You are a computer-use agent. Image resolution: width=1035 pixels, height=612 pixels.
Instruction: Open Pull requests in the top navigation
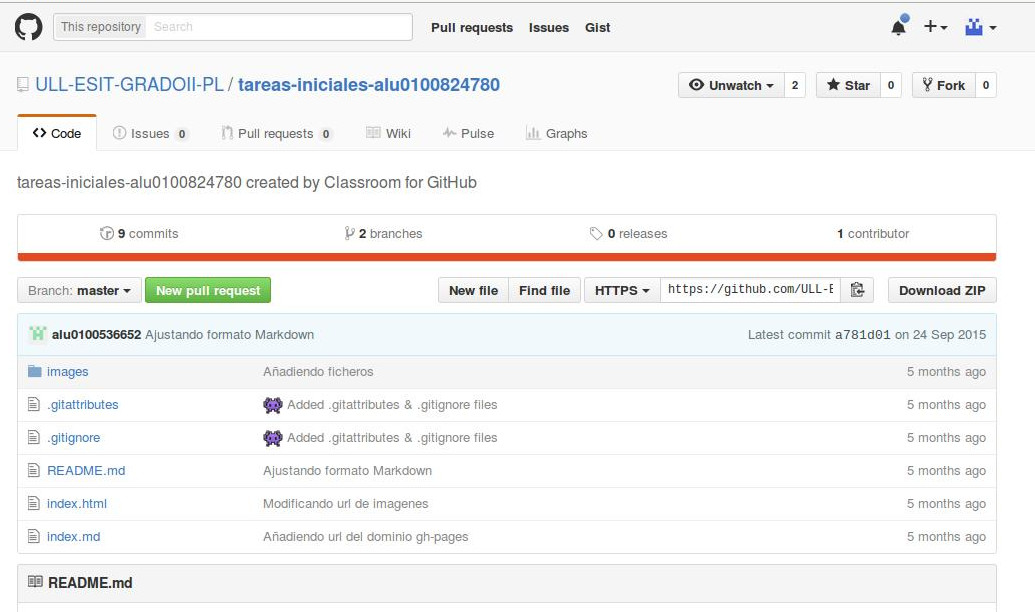[x=472, y=28]
